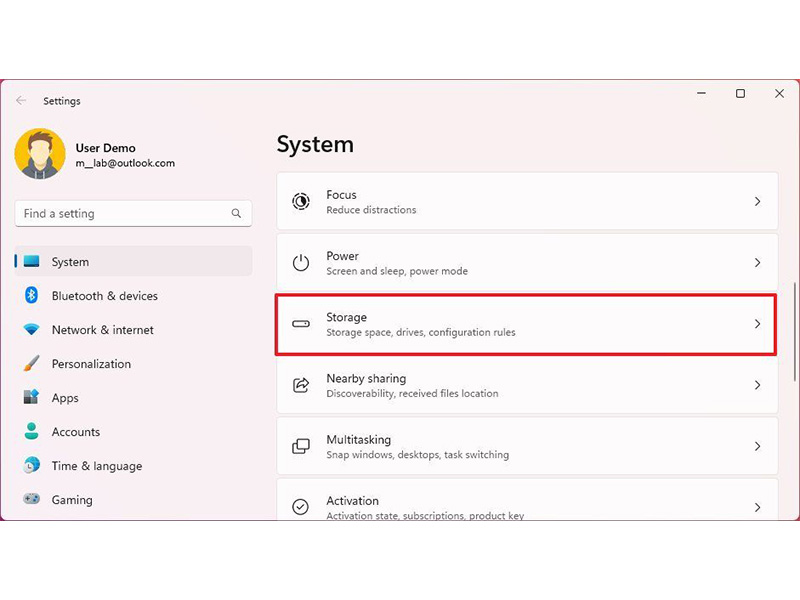This screenshot has width=800, height=600.
Task: Close the Settings window
Action: [779, 93]
